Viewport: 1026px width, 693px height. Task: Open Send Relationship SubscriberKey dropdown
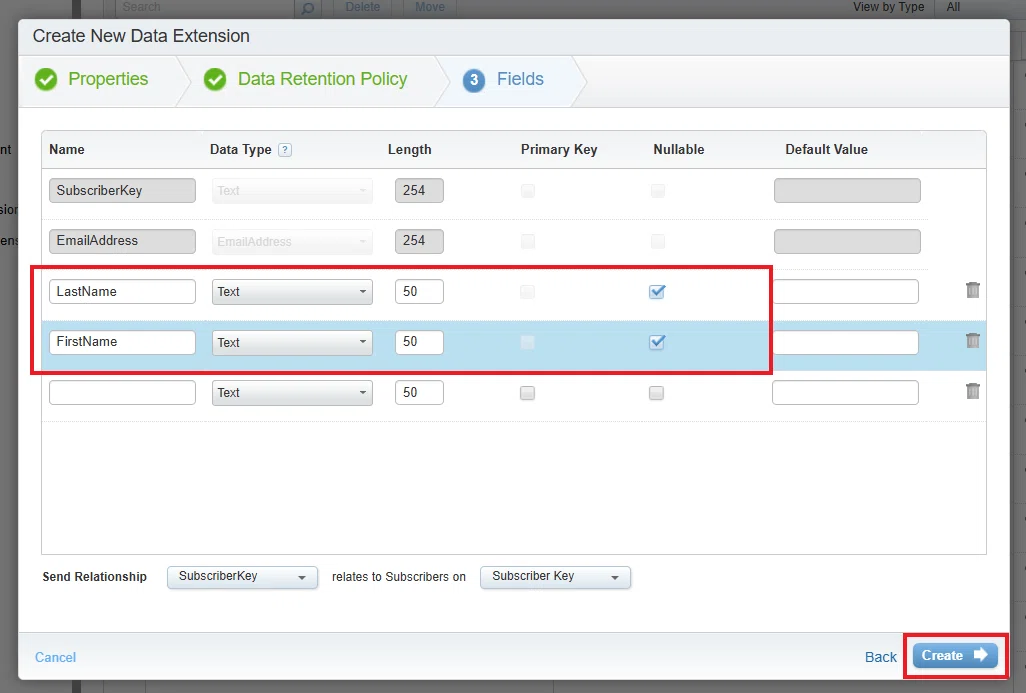coord(242,577)
